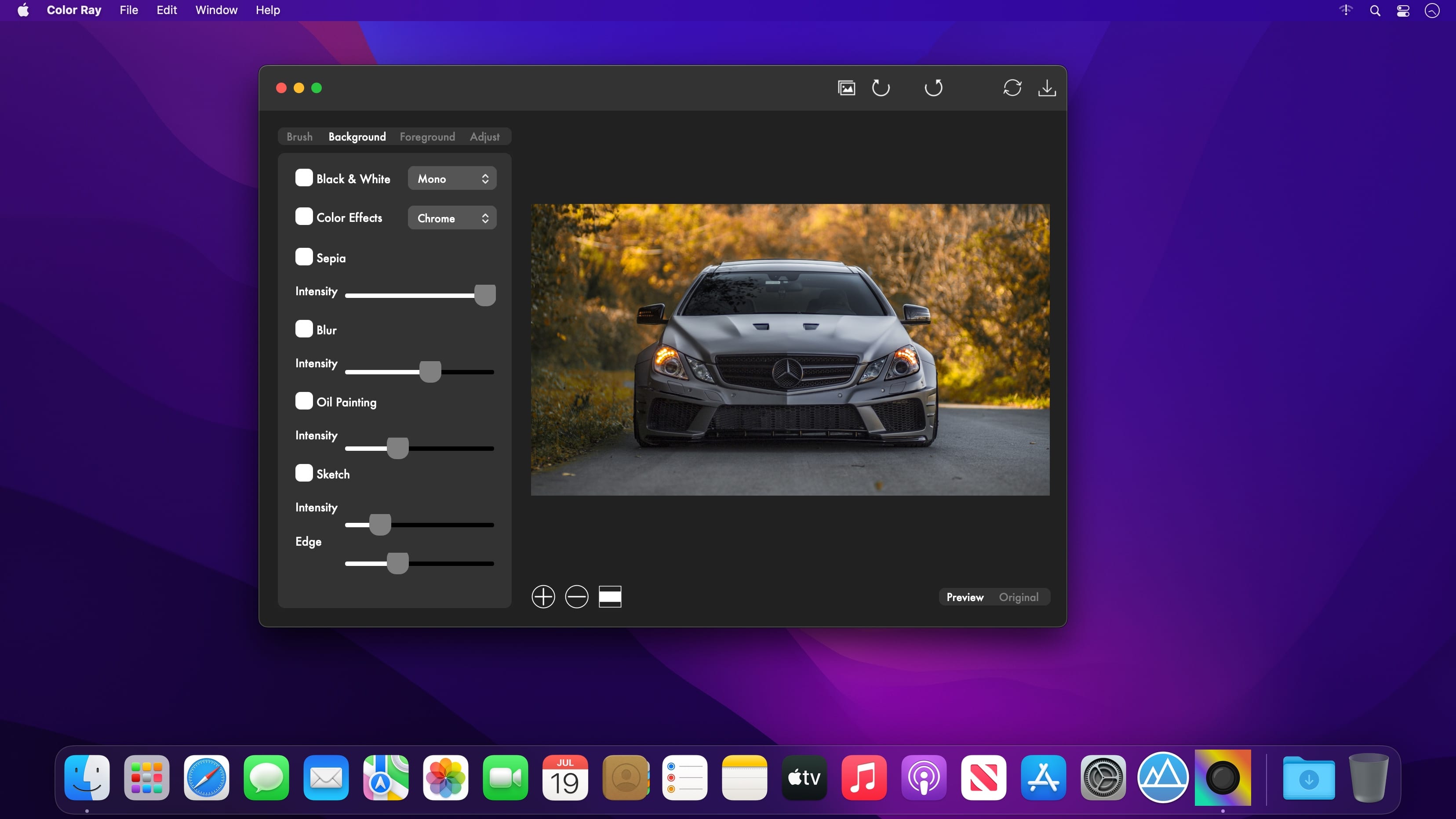The image size is (1456, 819).
Task: Open an image with the picture toolbar icon
Action: 846,87
